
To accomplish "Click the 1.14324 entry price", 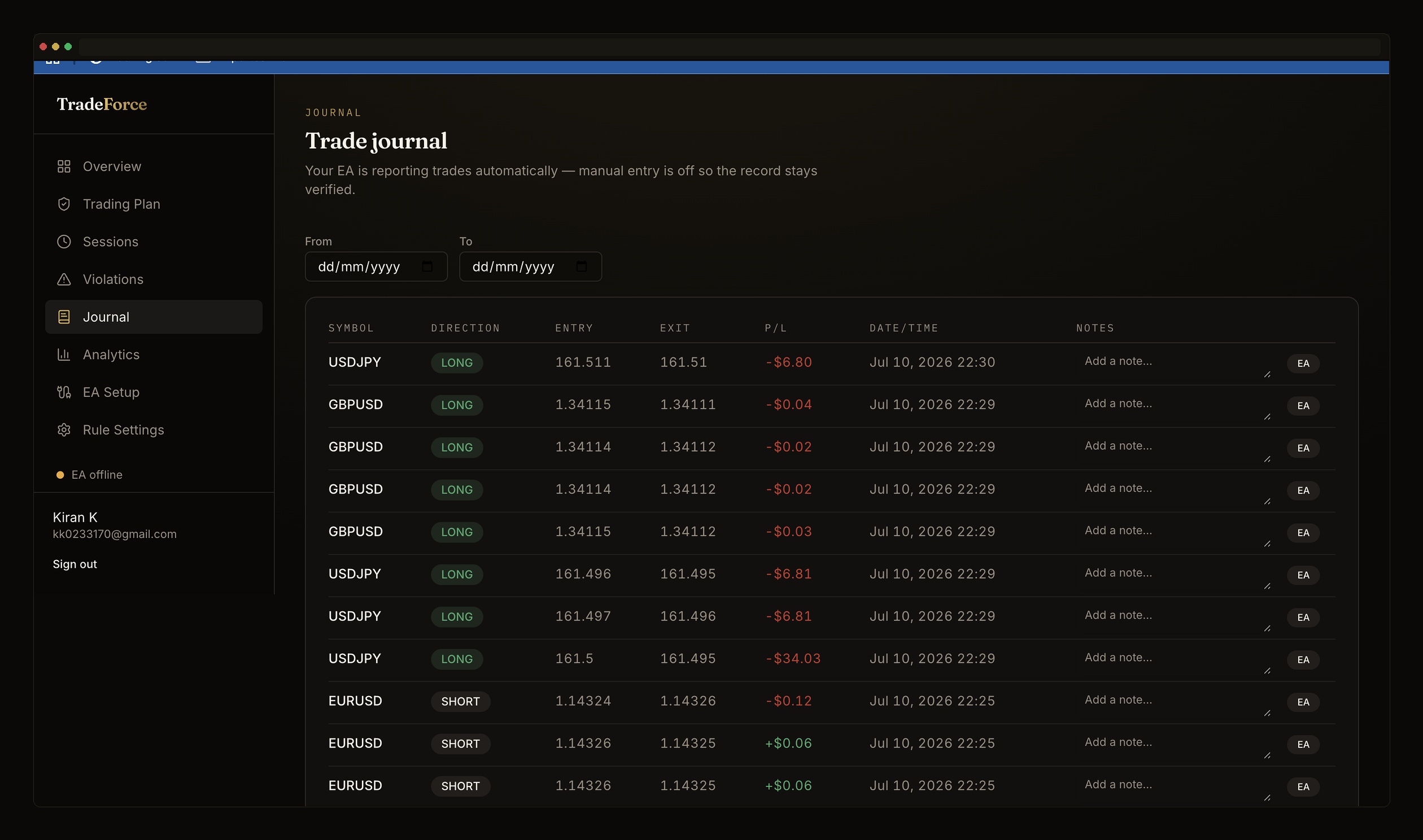I will (x=583, y=701).
